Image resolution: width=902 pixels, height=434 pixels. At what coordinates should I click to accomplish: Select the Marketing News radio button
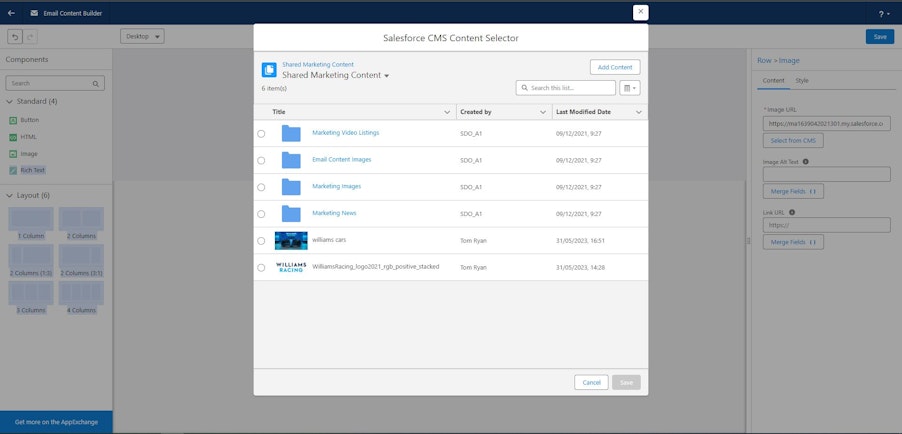[261, 214]
